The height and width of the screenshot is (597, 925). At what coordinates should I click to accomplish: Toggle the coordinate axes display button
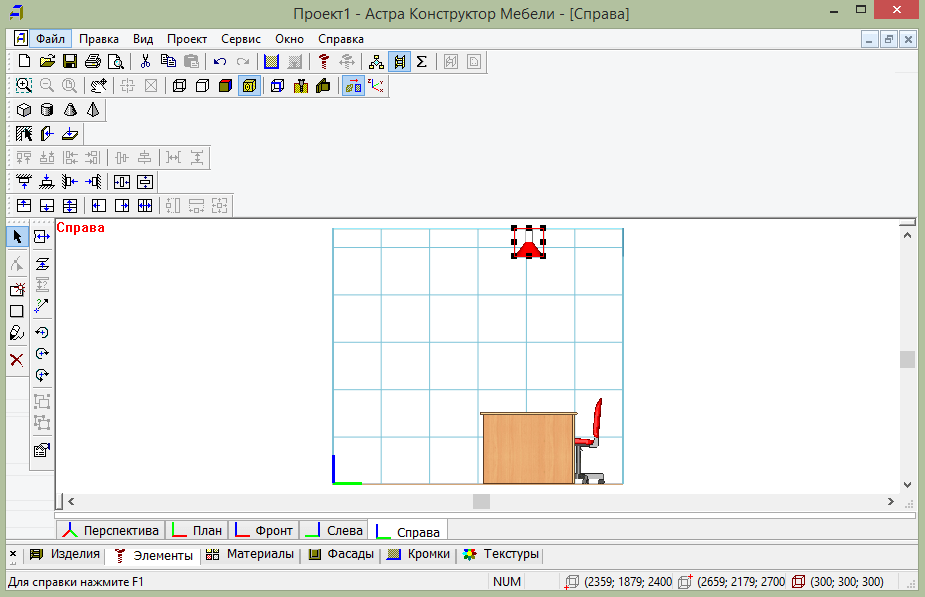[x=376, y=86]
